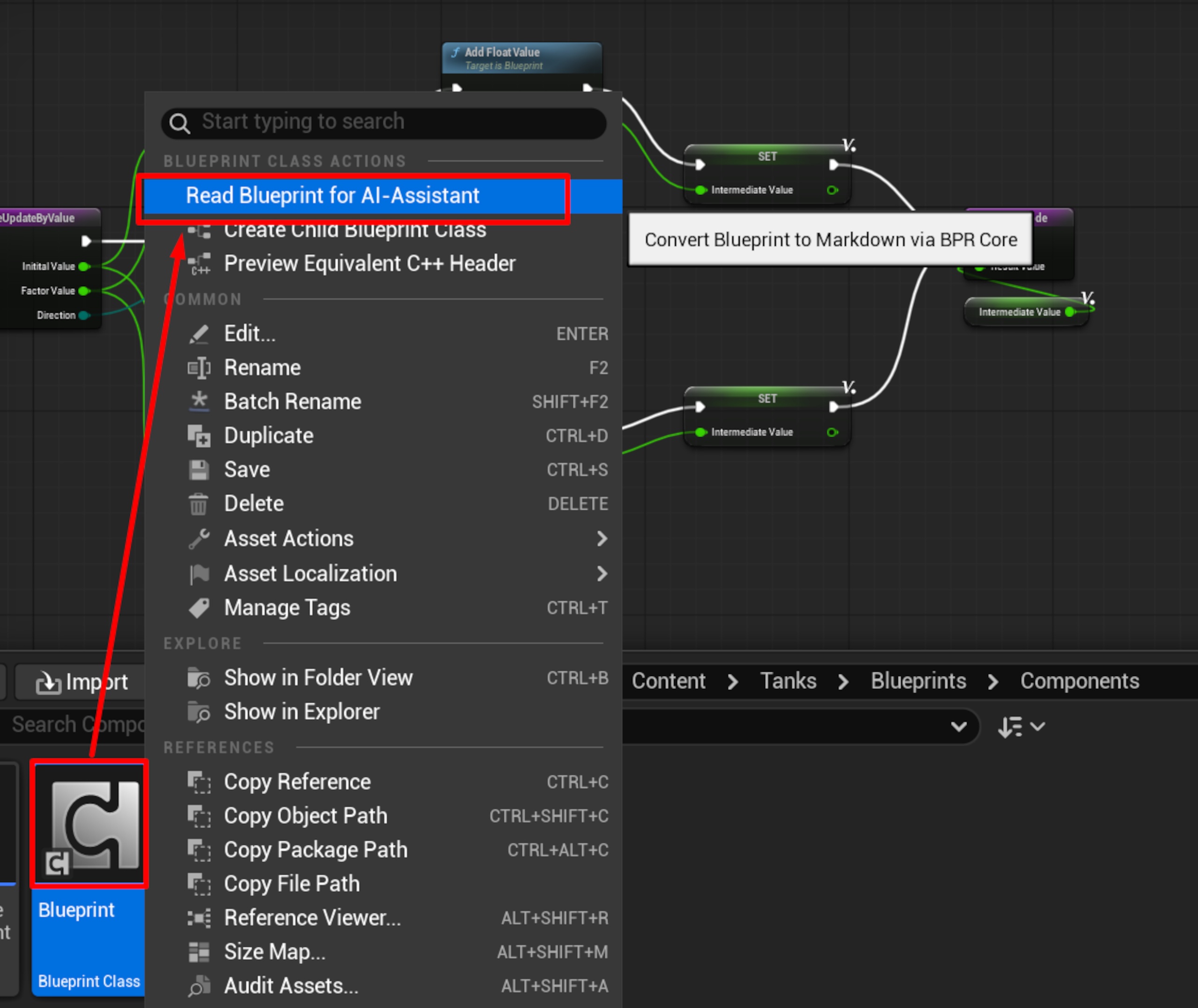
Task: Click the Factor Value output pin
Action: [84, 291]
